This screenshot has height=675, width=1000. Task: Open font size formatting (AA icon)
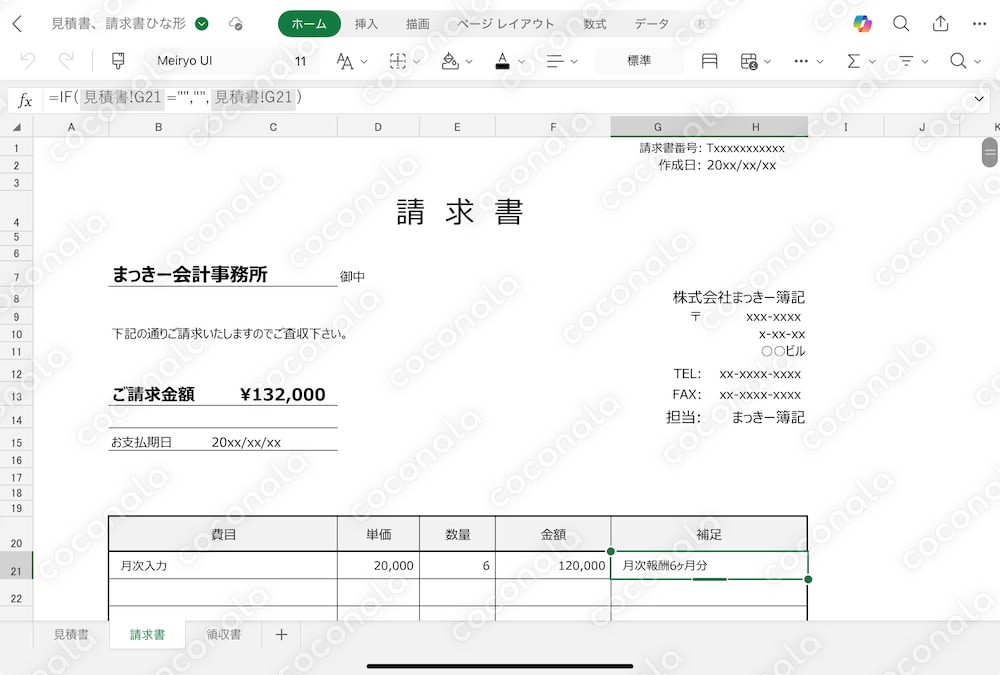click(344, 61)
